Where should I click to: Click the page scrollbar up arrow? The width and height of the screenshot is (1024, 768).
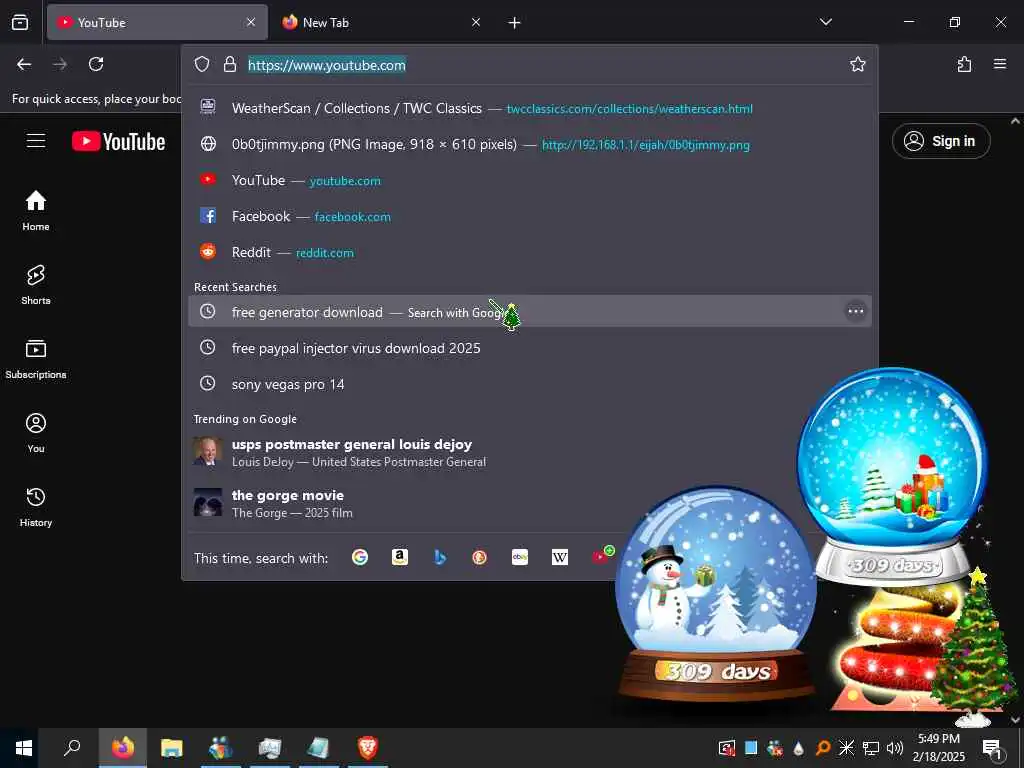tap(1015, 121)
